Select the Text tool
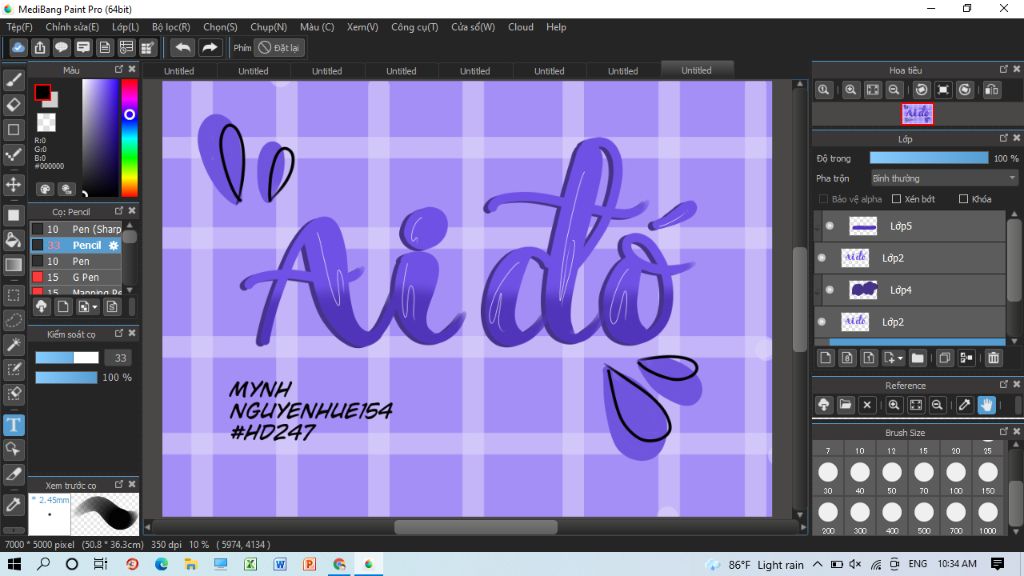This screenshot has height=576, width=1024. click(x=14, y=425)
